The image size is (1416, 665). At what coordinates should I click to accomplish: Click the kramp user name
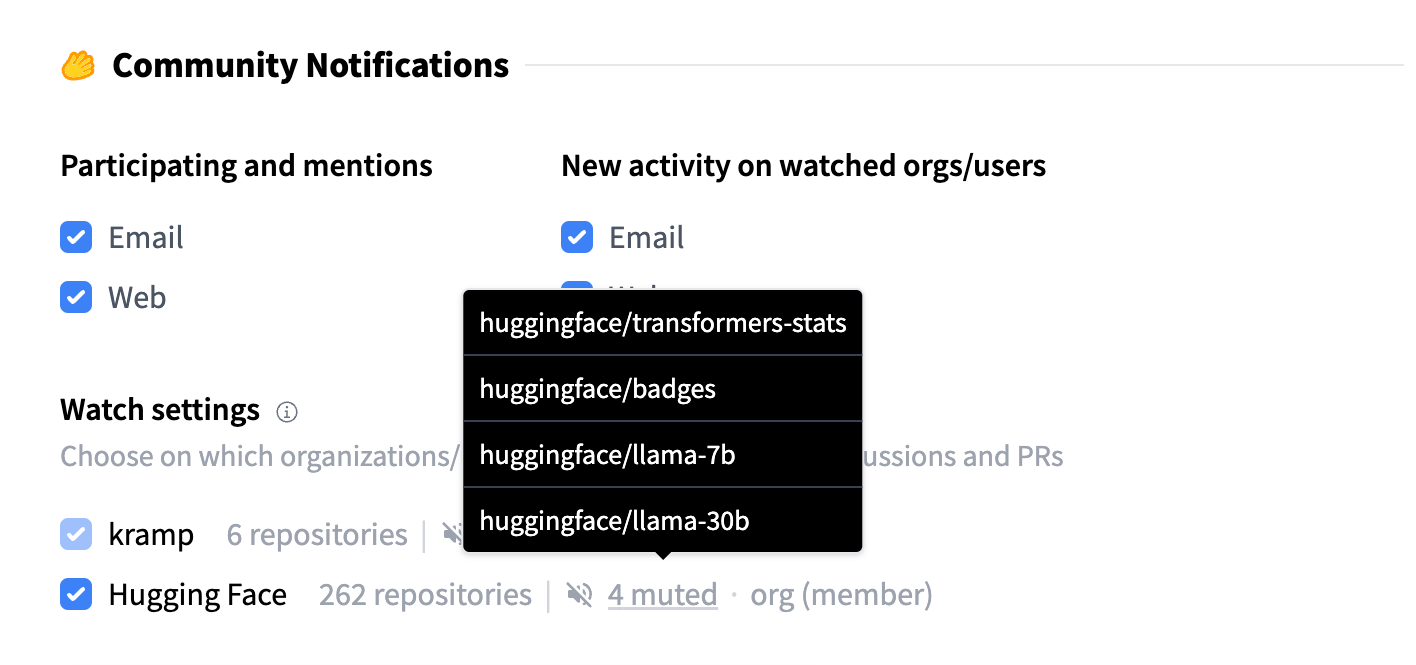coord(151,535)
